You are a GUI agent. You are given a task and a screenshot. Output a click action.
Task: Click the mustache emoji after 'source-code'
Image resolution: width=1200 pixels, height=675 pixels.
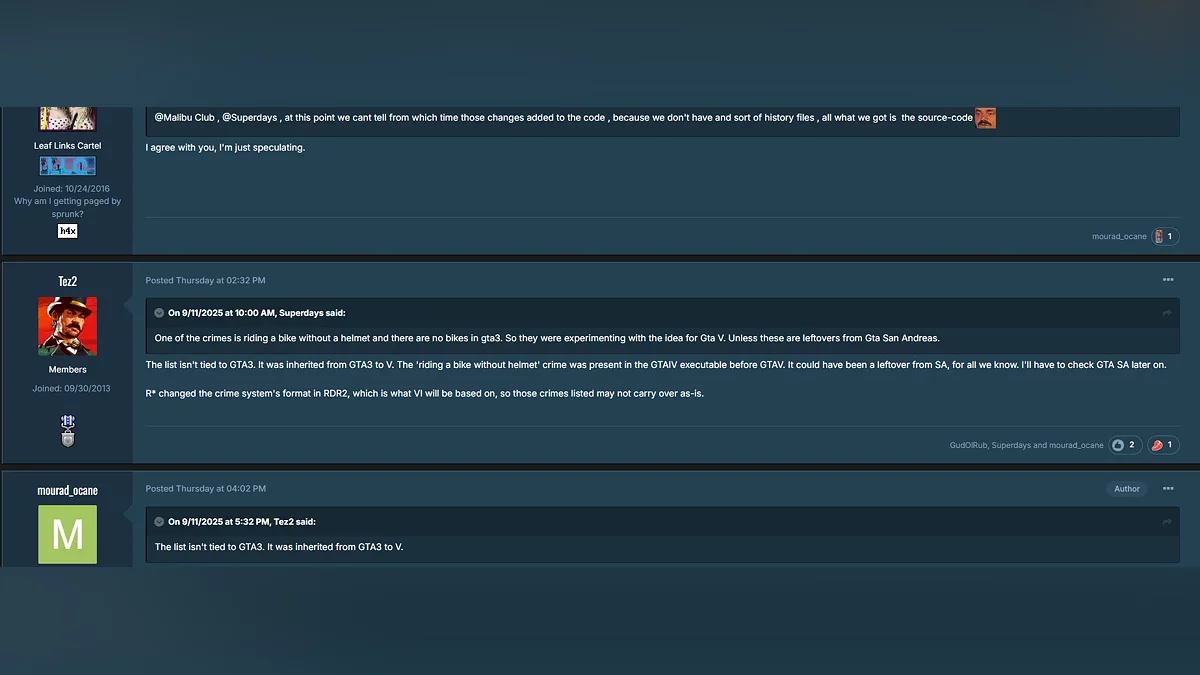[985, 118]
